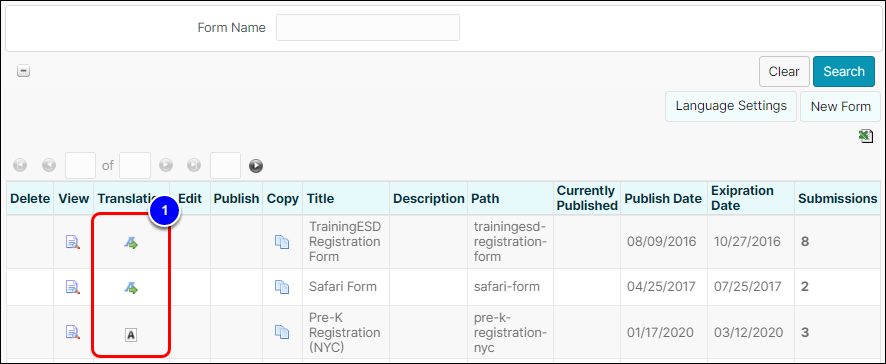The width and height of the screenshot is (886, 364).
Task: Open translation for Safari Form
Action: point(131,288)
